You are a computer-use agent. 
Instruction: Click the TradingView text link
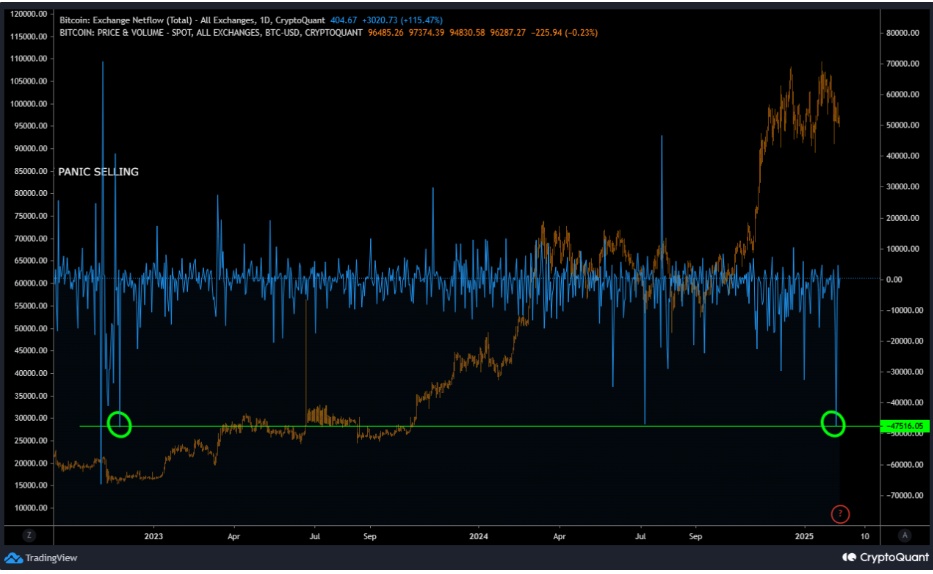[51, 558]
